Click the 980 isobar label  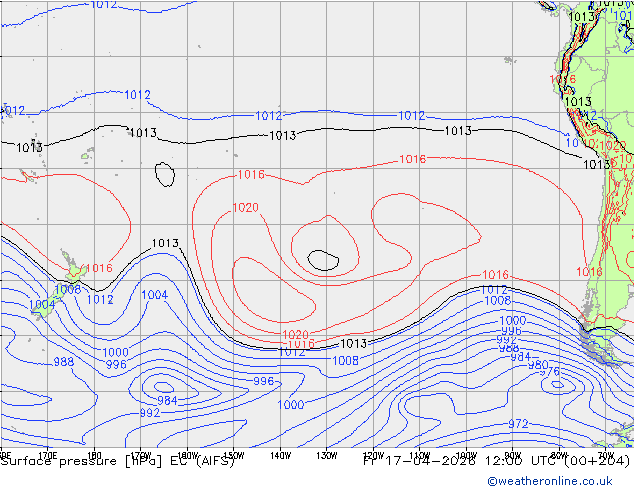point(538,365)
